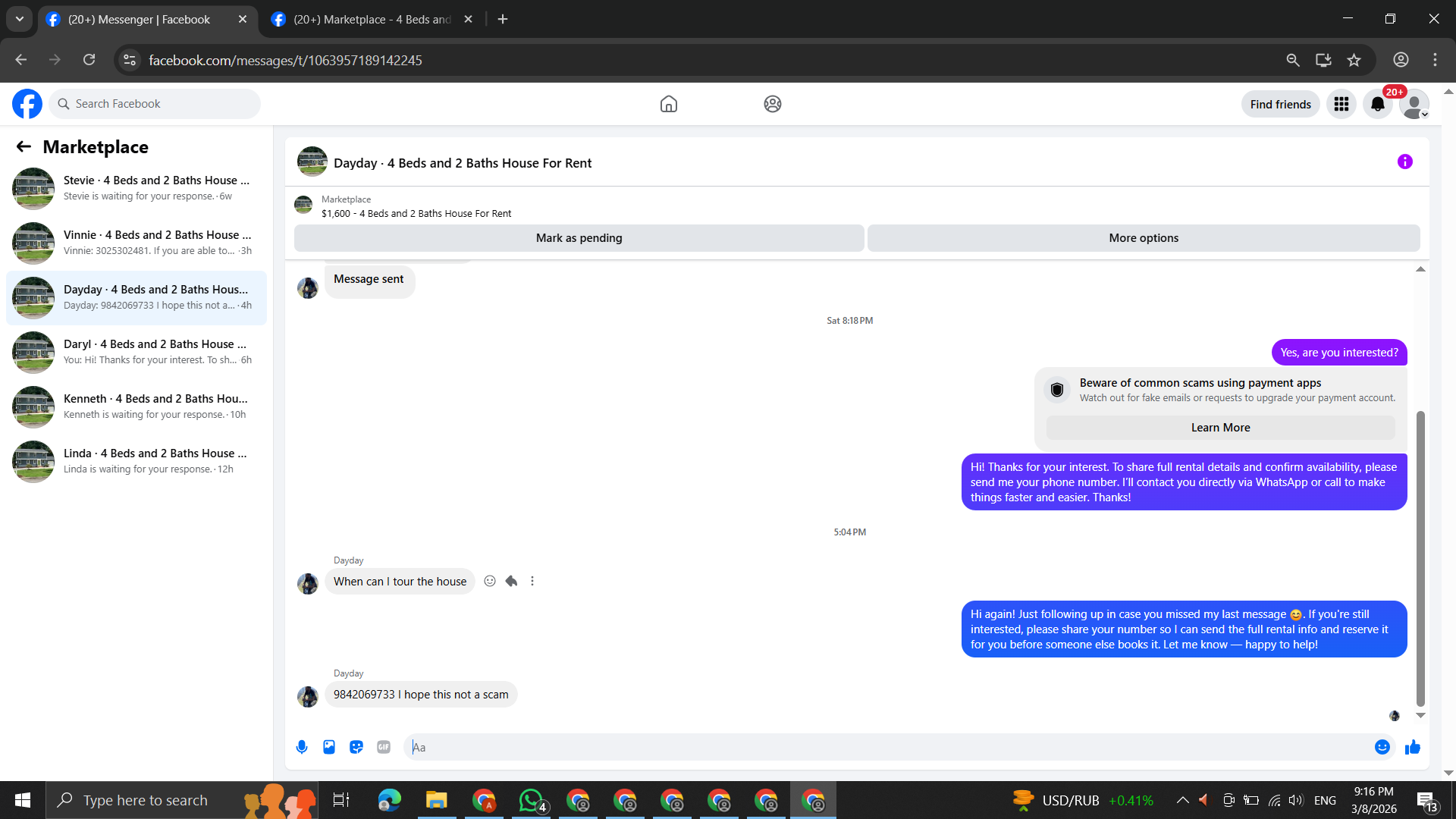Open the emoji picker in message box
The width and height of the screenshot is (1456, 819).
tap(1382, 747)
